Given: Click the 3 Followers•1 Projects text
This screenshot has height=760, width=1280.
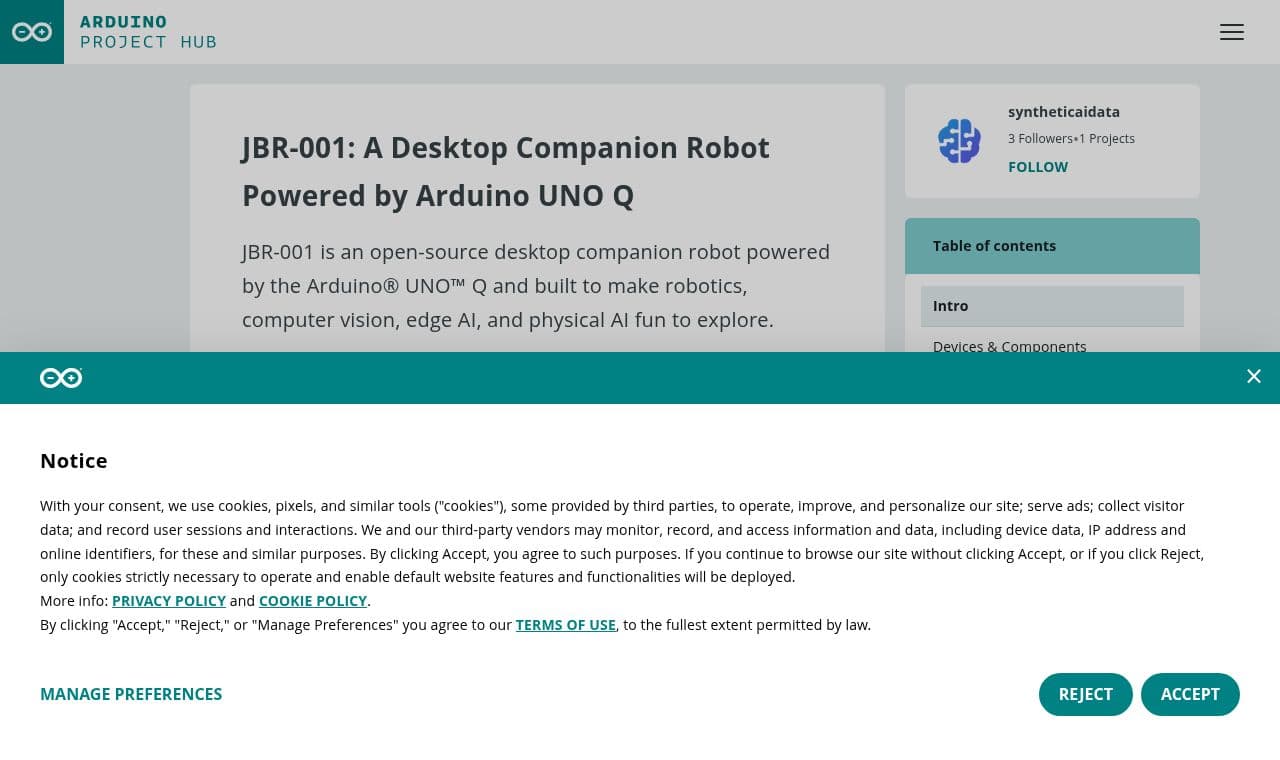Looking at the screenshot, I should [x=1071, y=139].
